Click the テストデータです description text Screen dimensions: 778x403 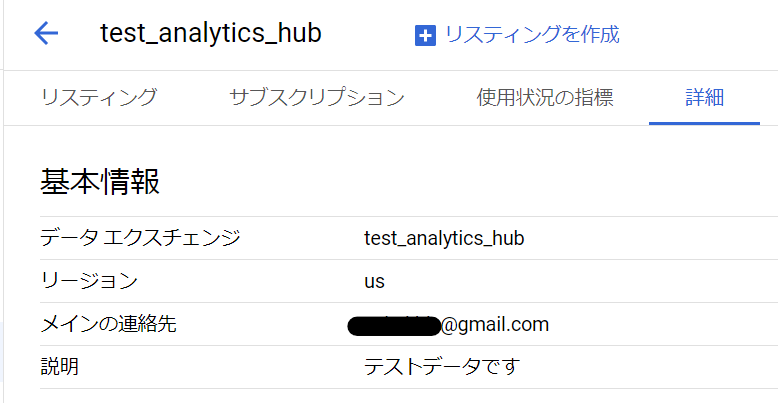coord(443,368)
